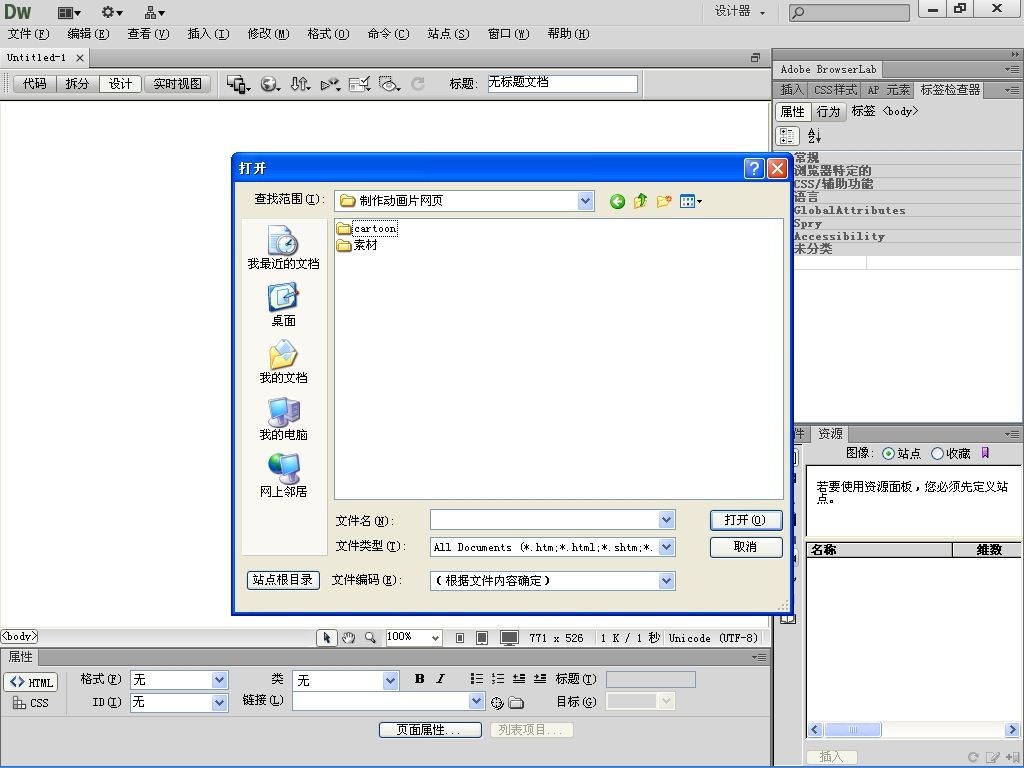Open the Insert menu
This screenshot has width=1024, height=768.
208,34
